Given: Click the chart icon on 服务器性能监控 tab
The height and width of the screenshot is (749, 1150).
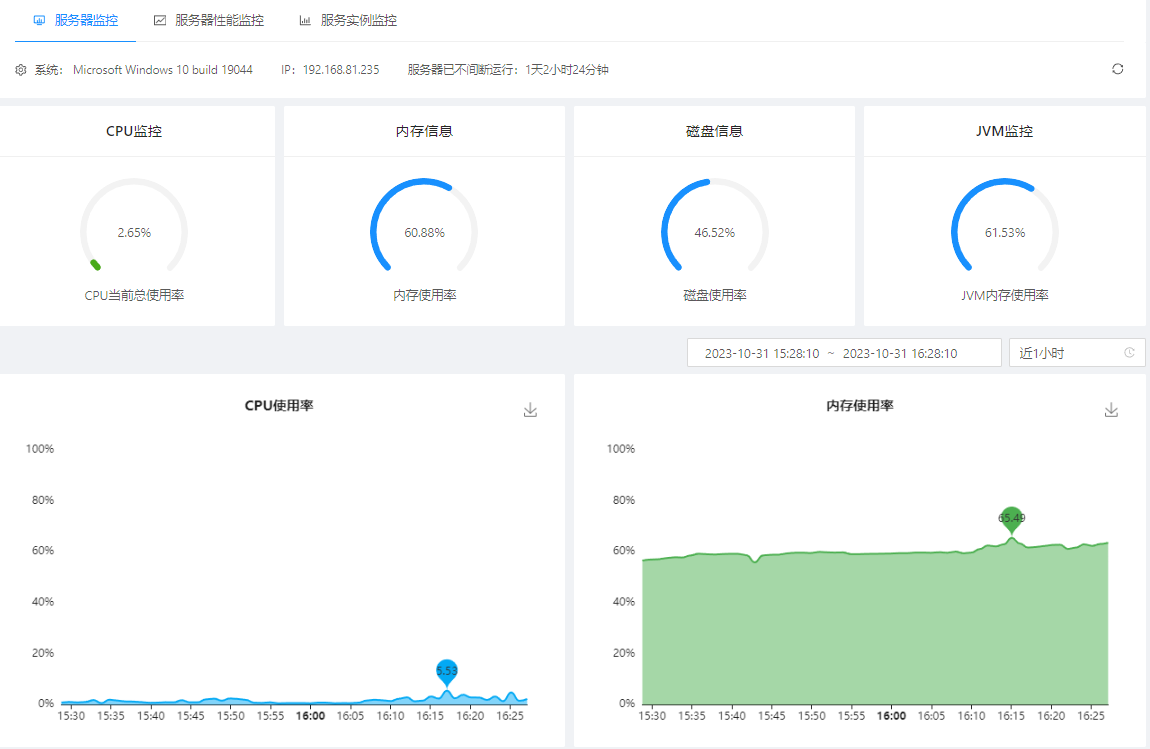Looking at the screenshot, I should point(160,20).
